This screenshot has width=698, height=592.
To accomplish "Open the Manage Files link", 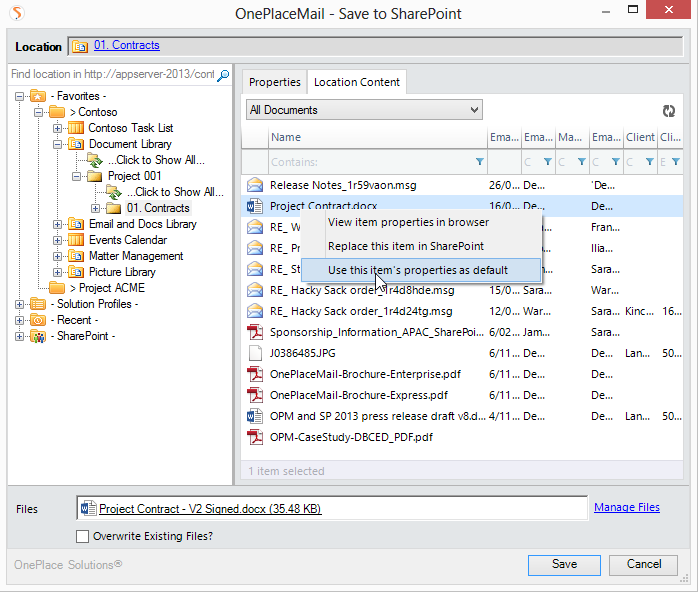I will click(626, 508).
